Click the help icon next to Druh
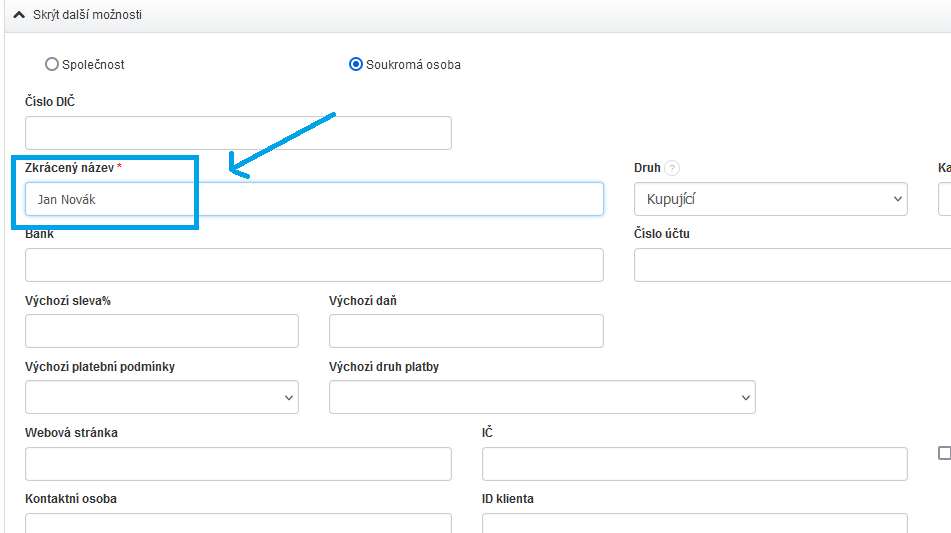Screen dimensions: 951x533 (x=672, y=168)
